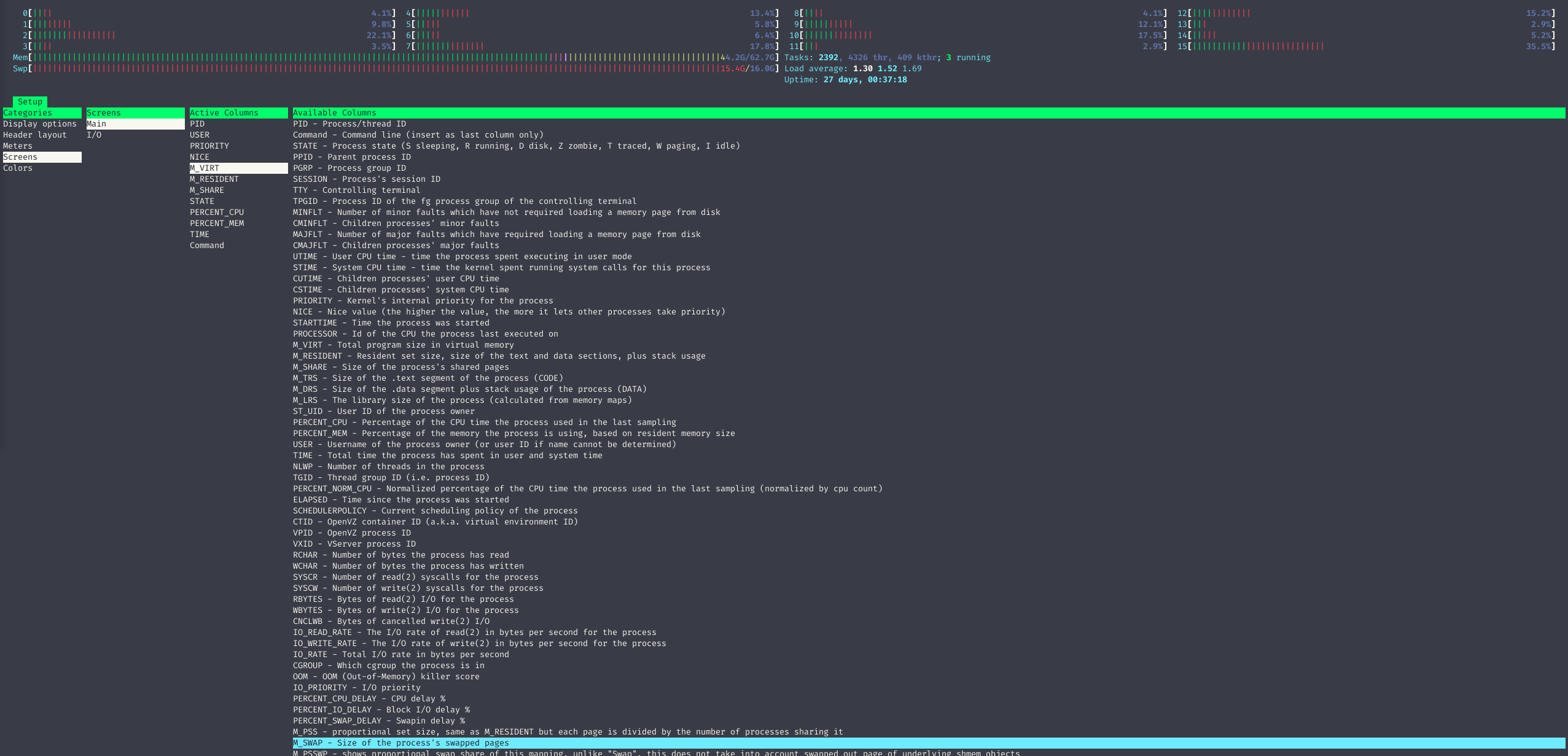Open the Colors category
The height and width of the screenshot is (756, 1568).
[x=18, y=168]
